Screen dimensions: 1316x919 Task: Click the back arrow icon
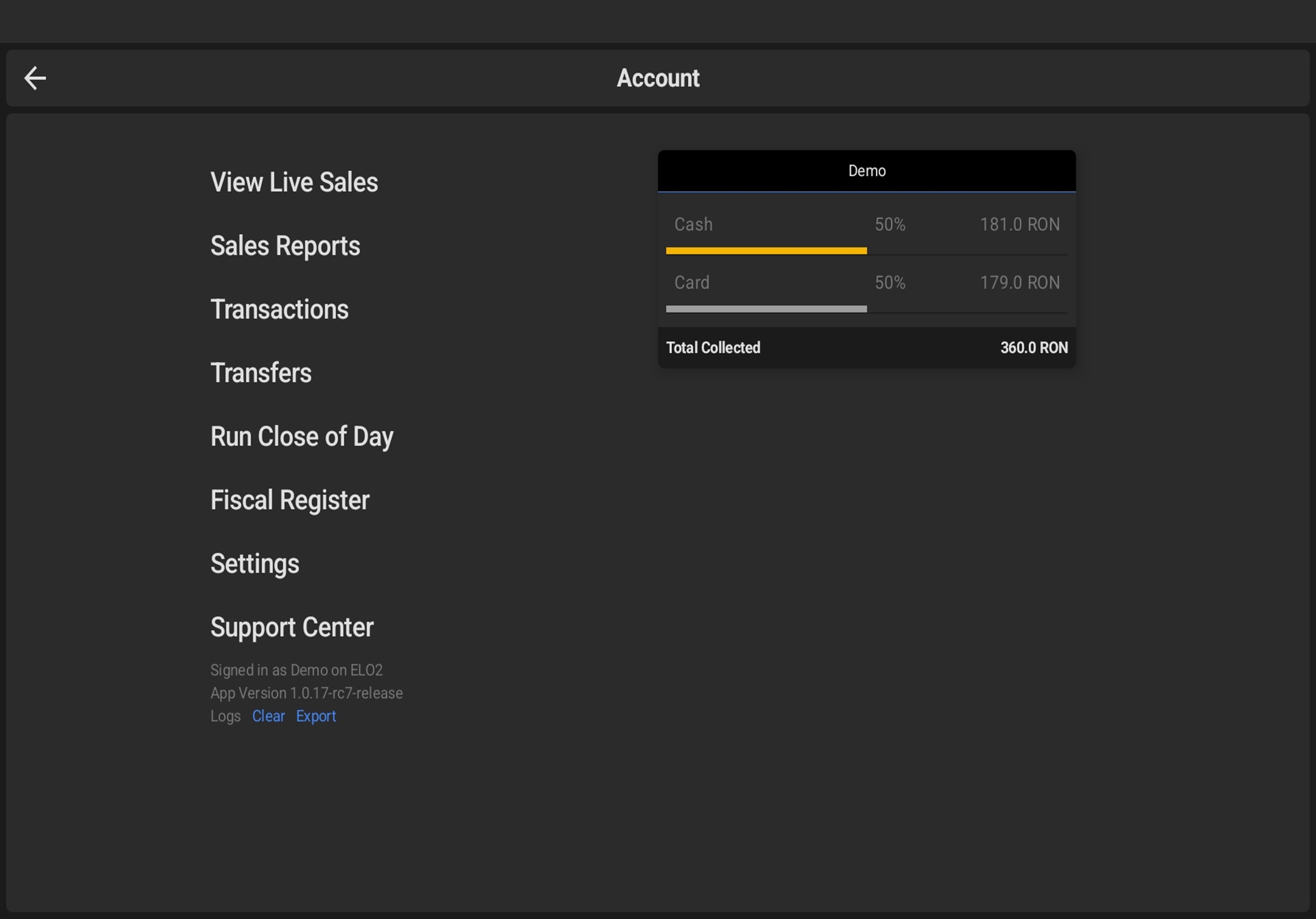coord(35,78)
